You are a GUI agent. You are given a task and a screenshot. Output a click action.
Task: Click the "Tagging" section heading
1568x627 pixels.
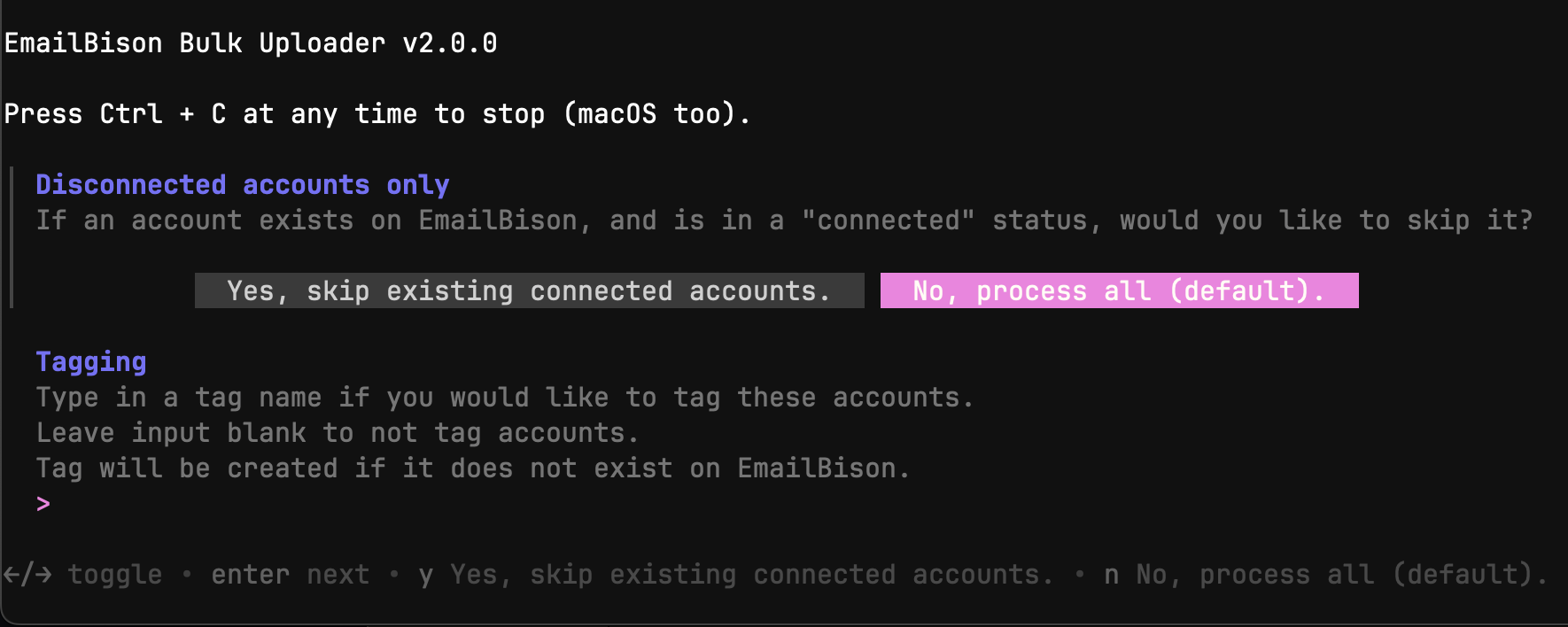coord(91,362)
